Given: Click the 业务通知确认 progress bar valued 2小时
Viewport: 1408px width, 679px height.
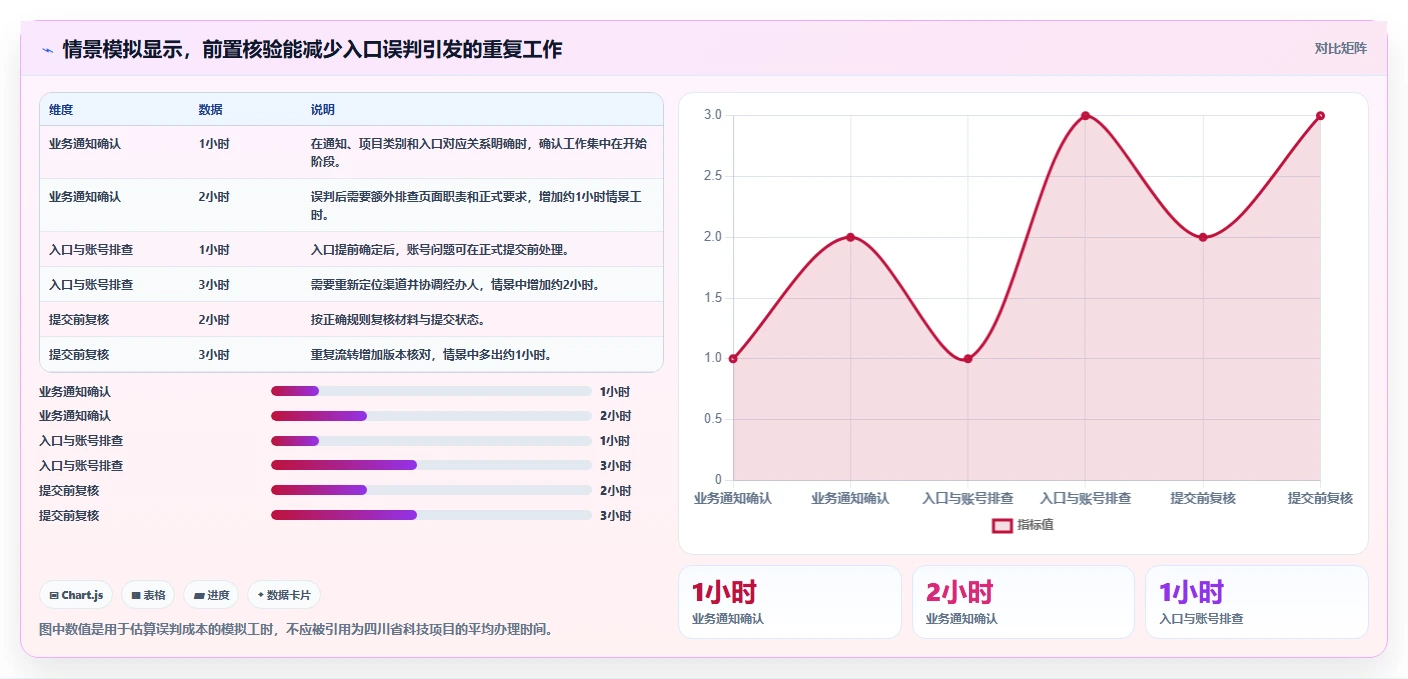Looking at the screenshot, I should point(431,416).
